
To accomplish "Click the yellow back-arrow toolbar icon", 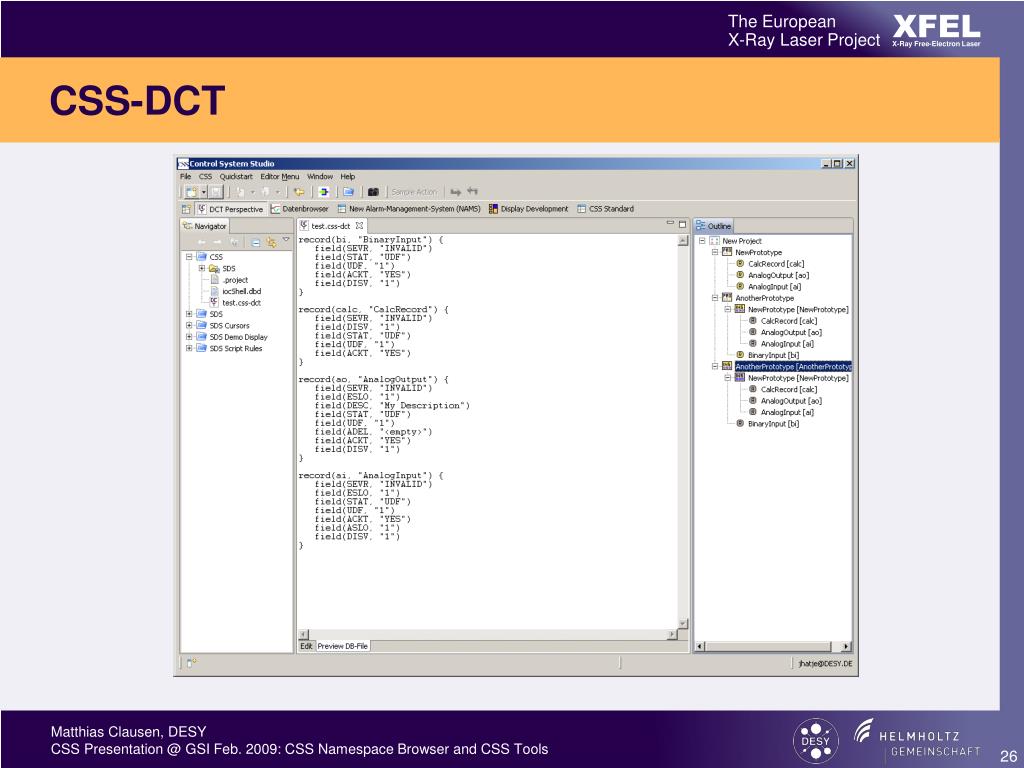I will [x=298, y=192].
